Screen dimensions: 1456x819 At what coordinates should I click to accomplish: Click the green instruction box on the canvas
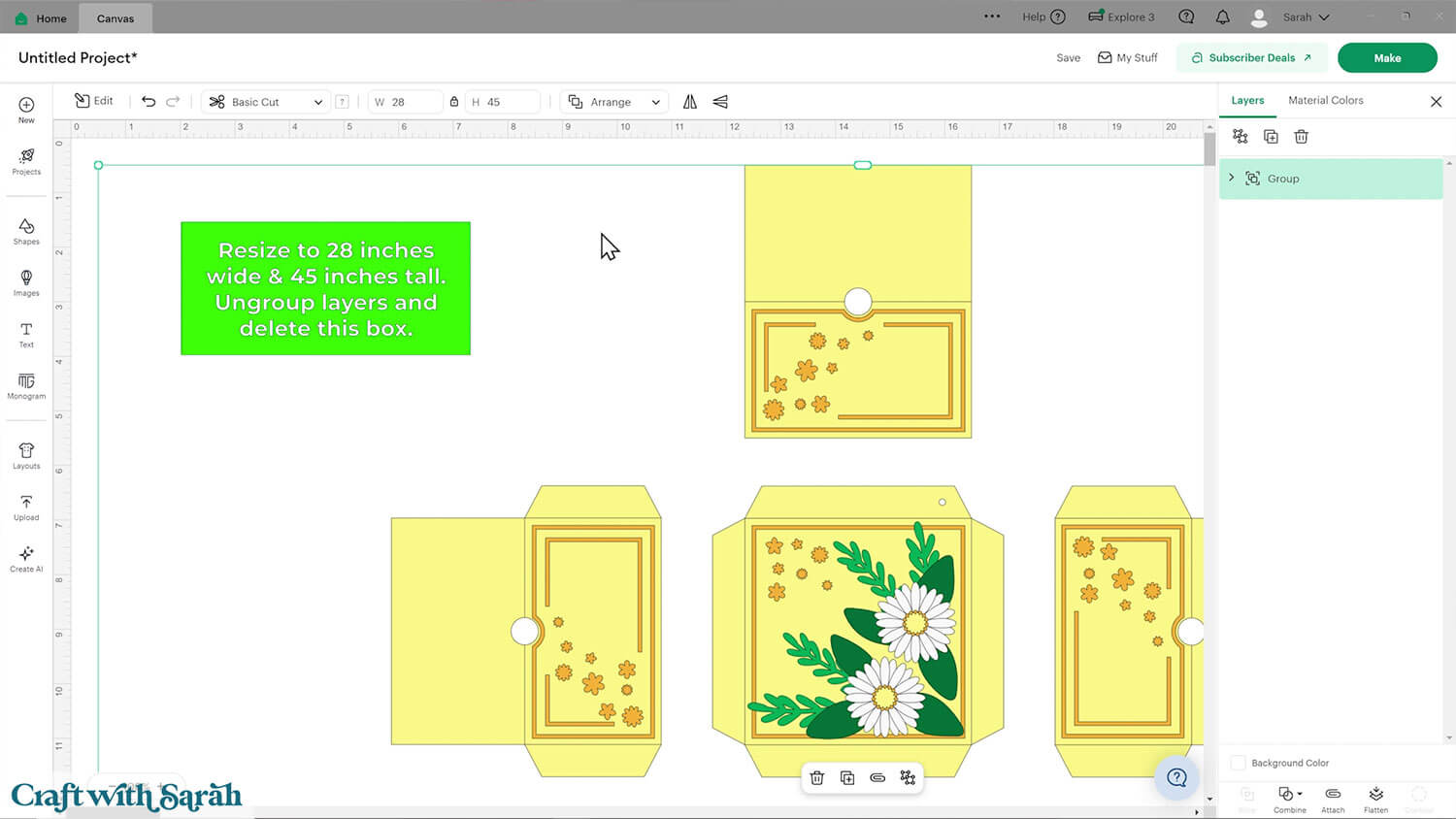[325, 288]
